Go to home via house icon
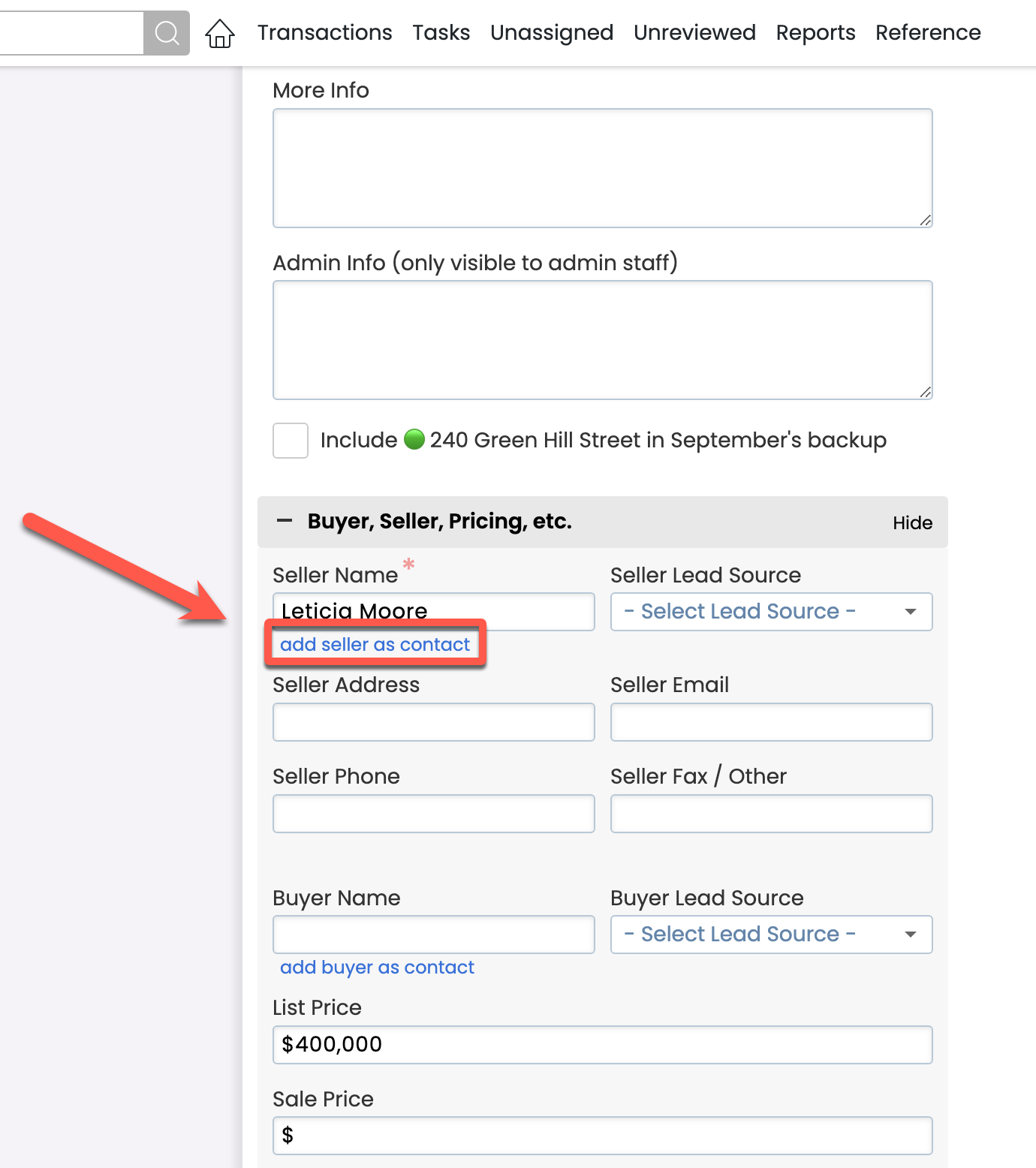 coord(220,33)
